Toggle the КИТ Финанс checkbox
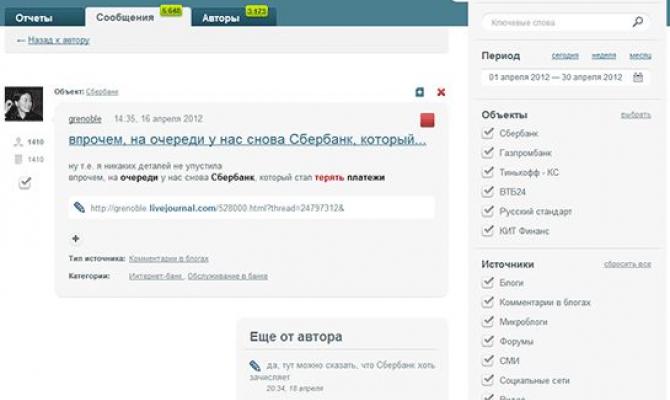The image size is (670, 400). click(x=488, y=231)
